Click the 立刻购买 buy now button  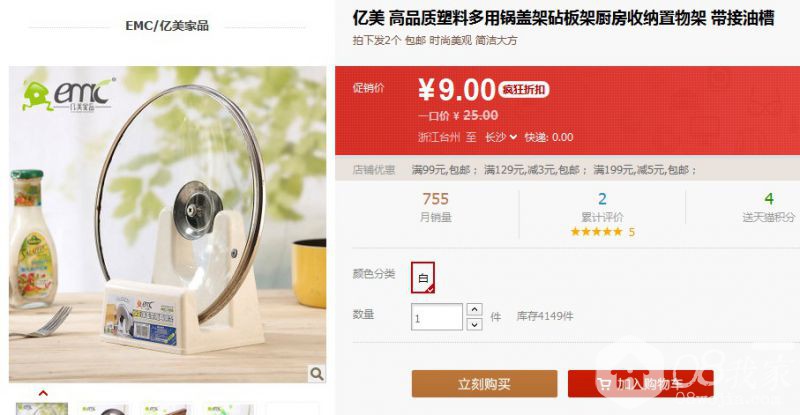[484, 384]
